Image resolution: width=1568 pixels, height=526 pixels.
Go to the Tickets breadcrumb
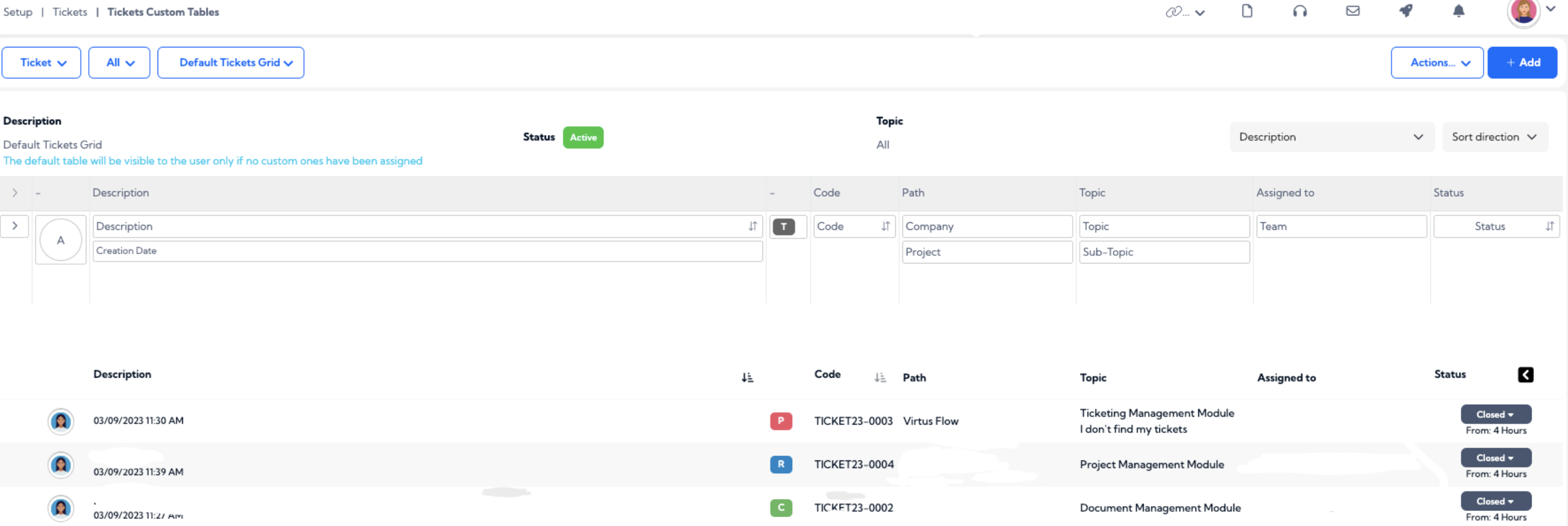click(69, 12)
